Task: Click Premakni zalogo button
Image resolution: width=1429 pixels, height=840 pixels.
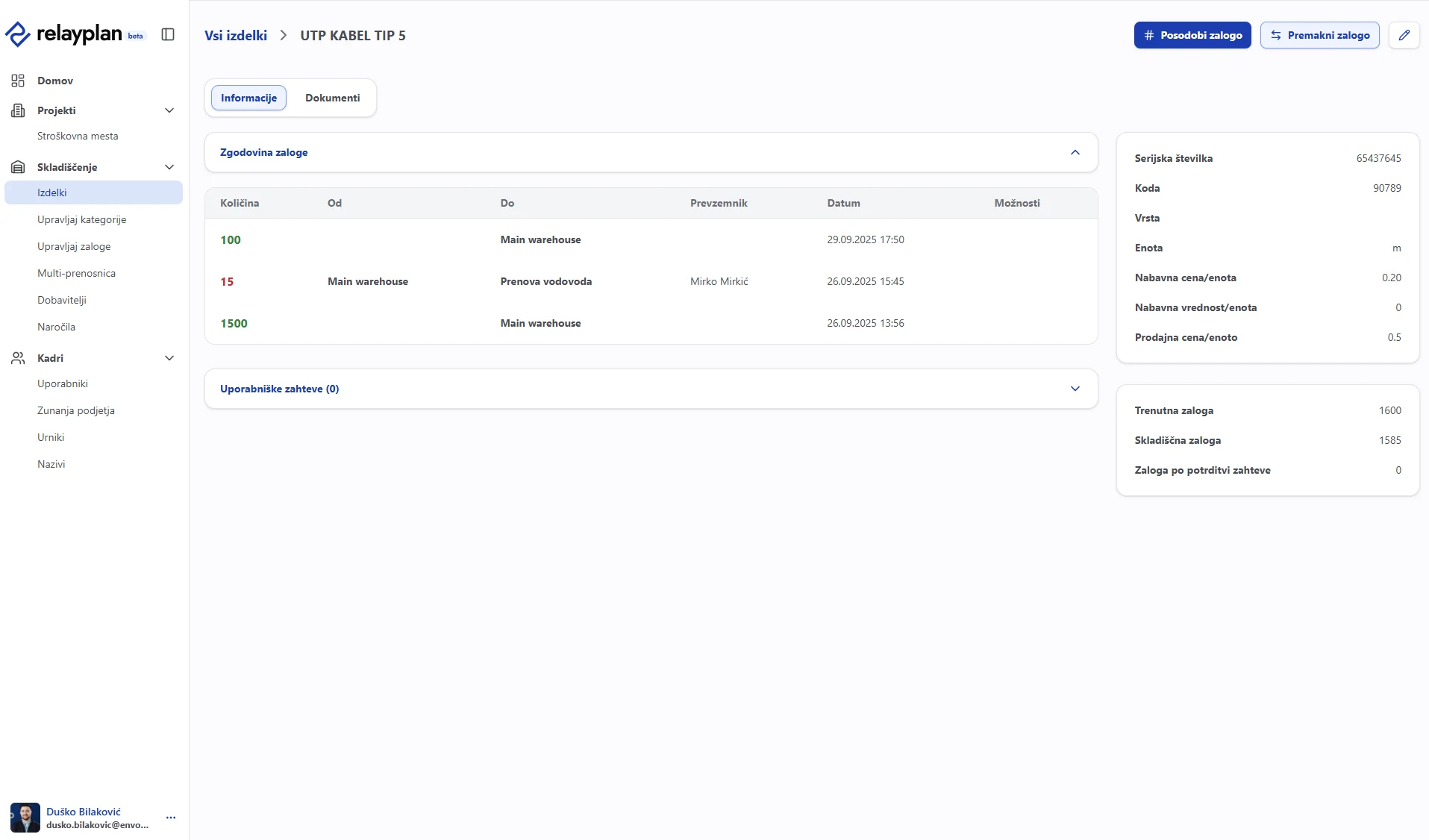Action: point(1319,35)
